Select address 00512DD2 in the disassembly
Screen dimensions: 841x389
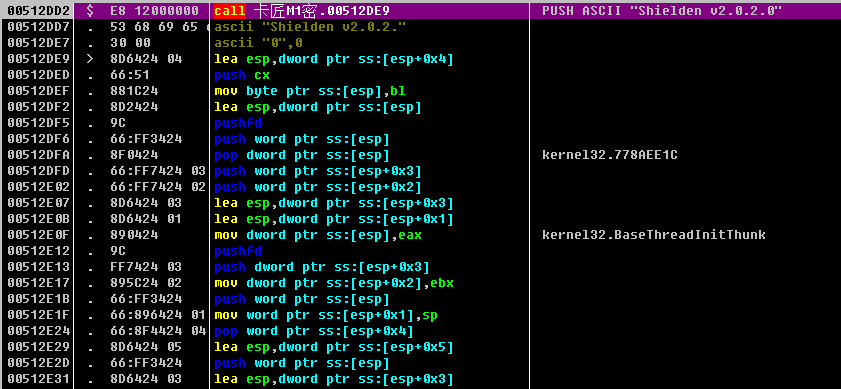tap(39, 10)
